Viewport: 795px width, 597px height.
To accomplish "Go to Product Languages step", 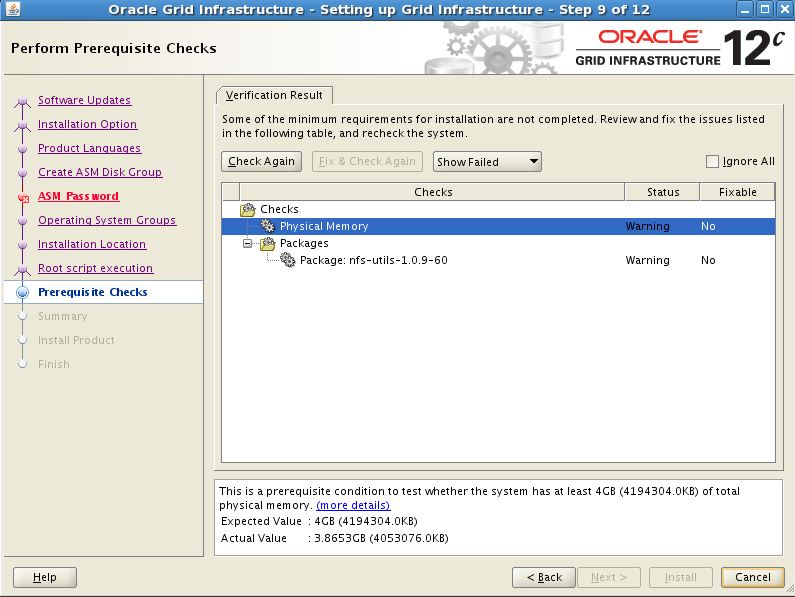I will pos(90,148).
